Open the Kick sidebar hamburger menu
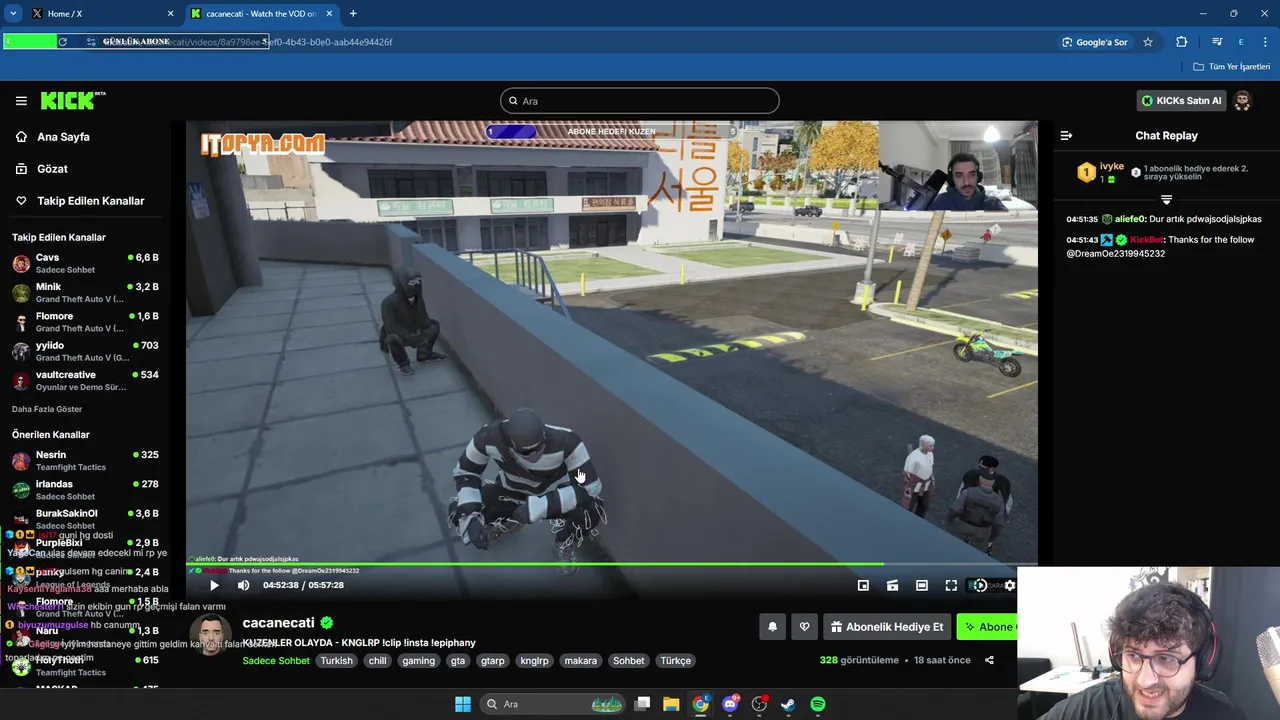The width and height of the screenshot is (1280, 720). click(21, 101)
